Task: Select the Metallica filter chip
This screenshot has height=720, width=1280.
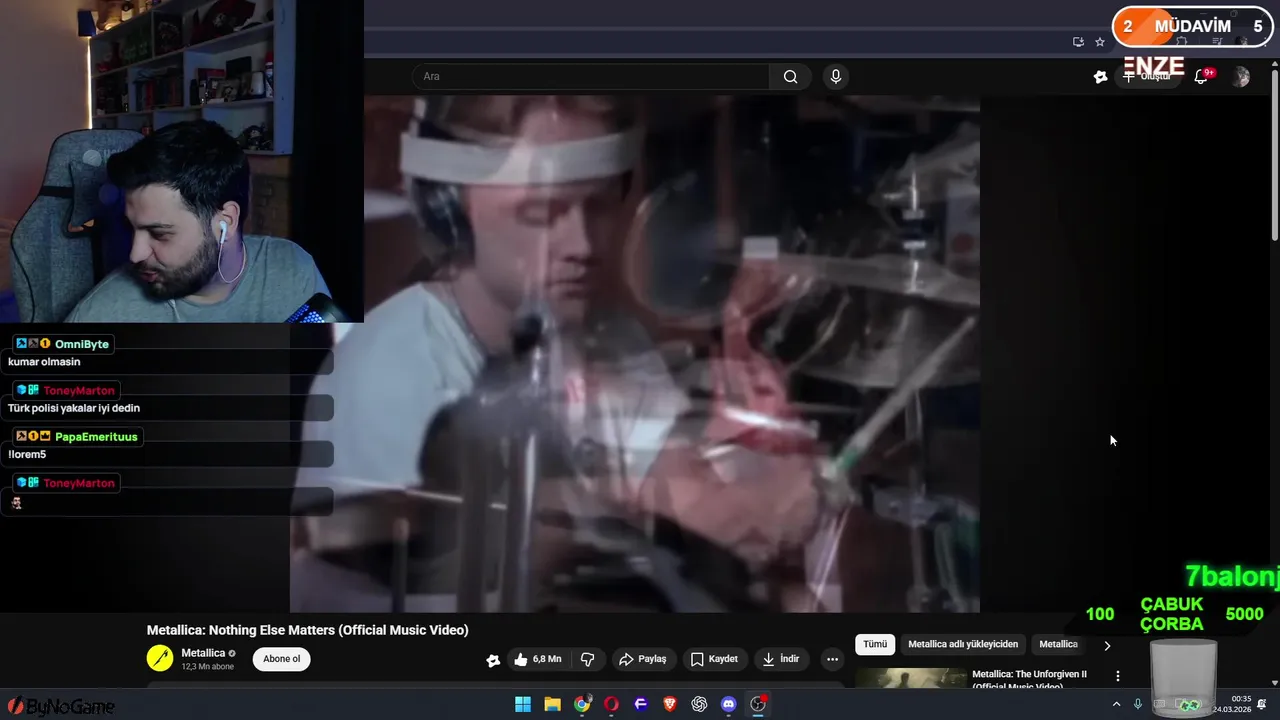Action: click(x=1058, y=645)
